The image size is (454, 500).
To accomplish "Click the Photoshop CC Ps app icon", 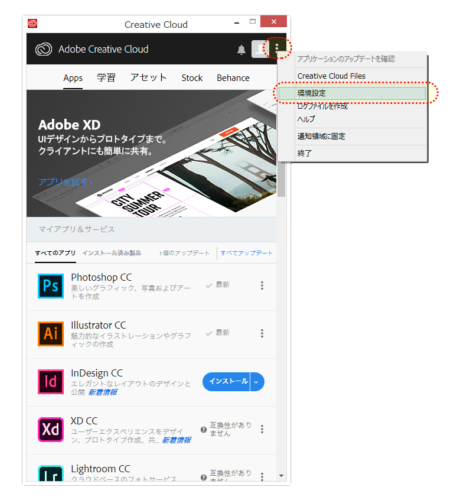I will point(51,286).
